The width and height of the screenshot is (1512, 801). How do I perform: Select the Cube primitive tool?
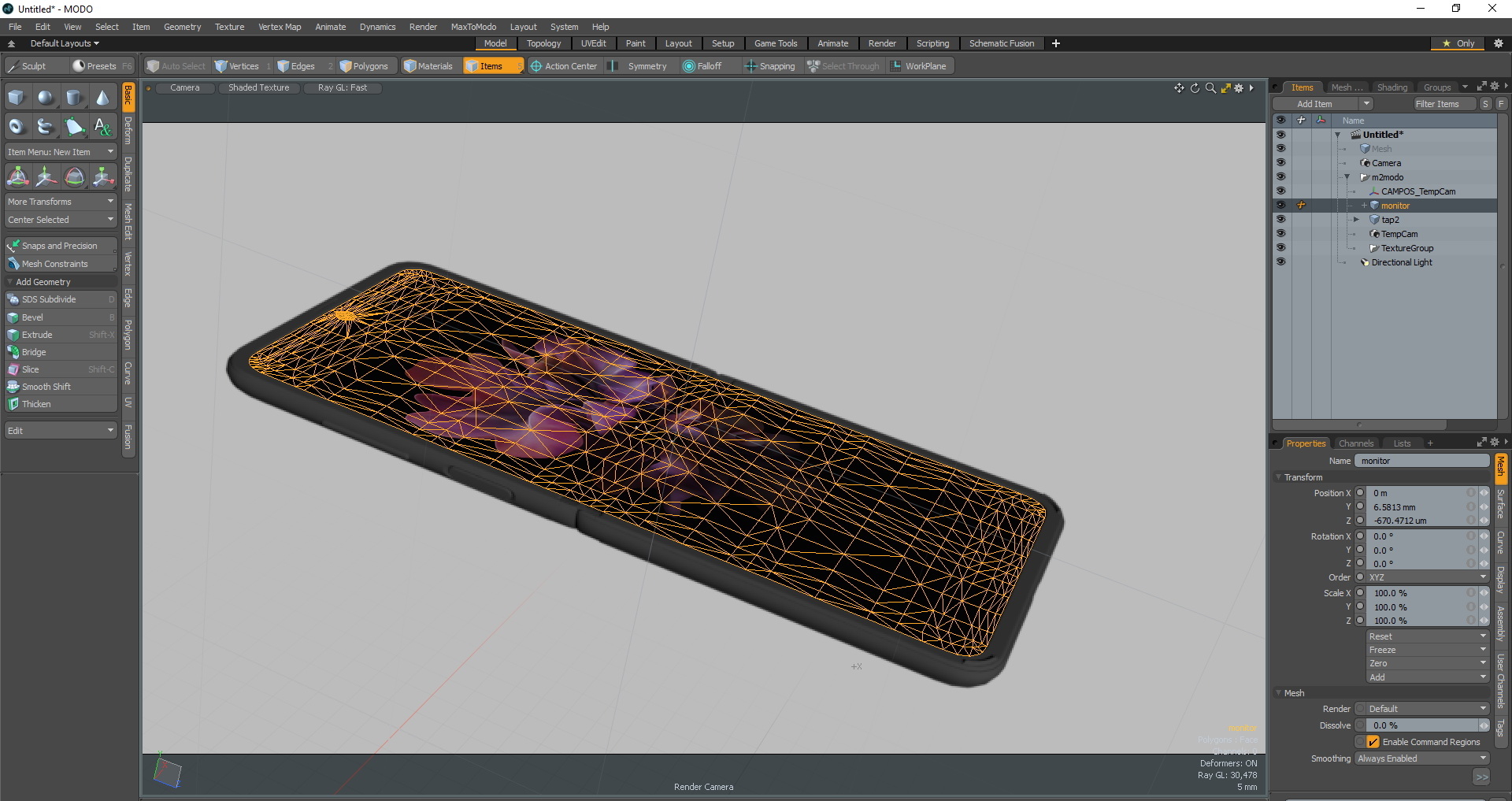coord(17,98)
